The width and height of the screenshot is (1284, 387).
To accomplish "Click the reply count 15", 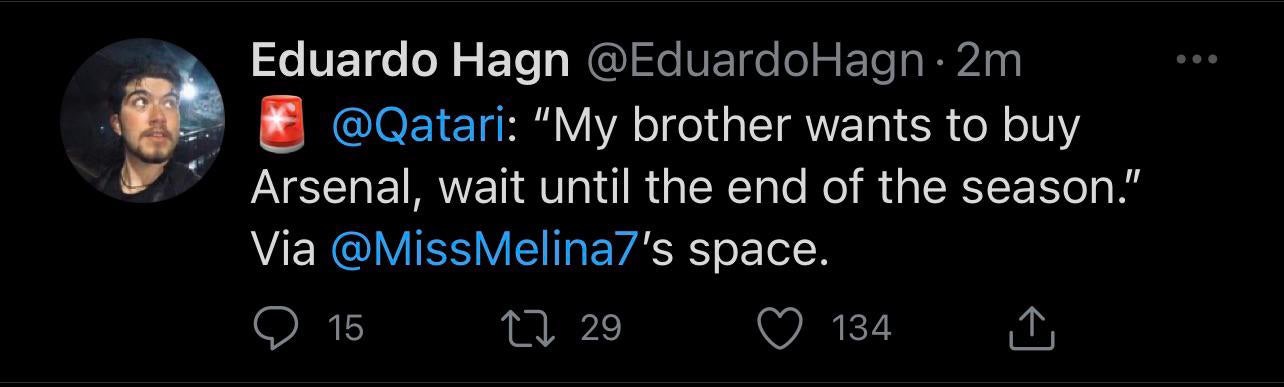I will 346,327.
